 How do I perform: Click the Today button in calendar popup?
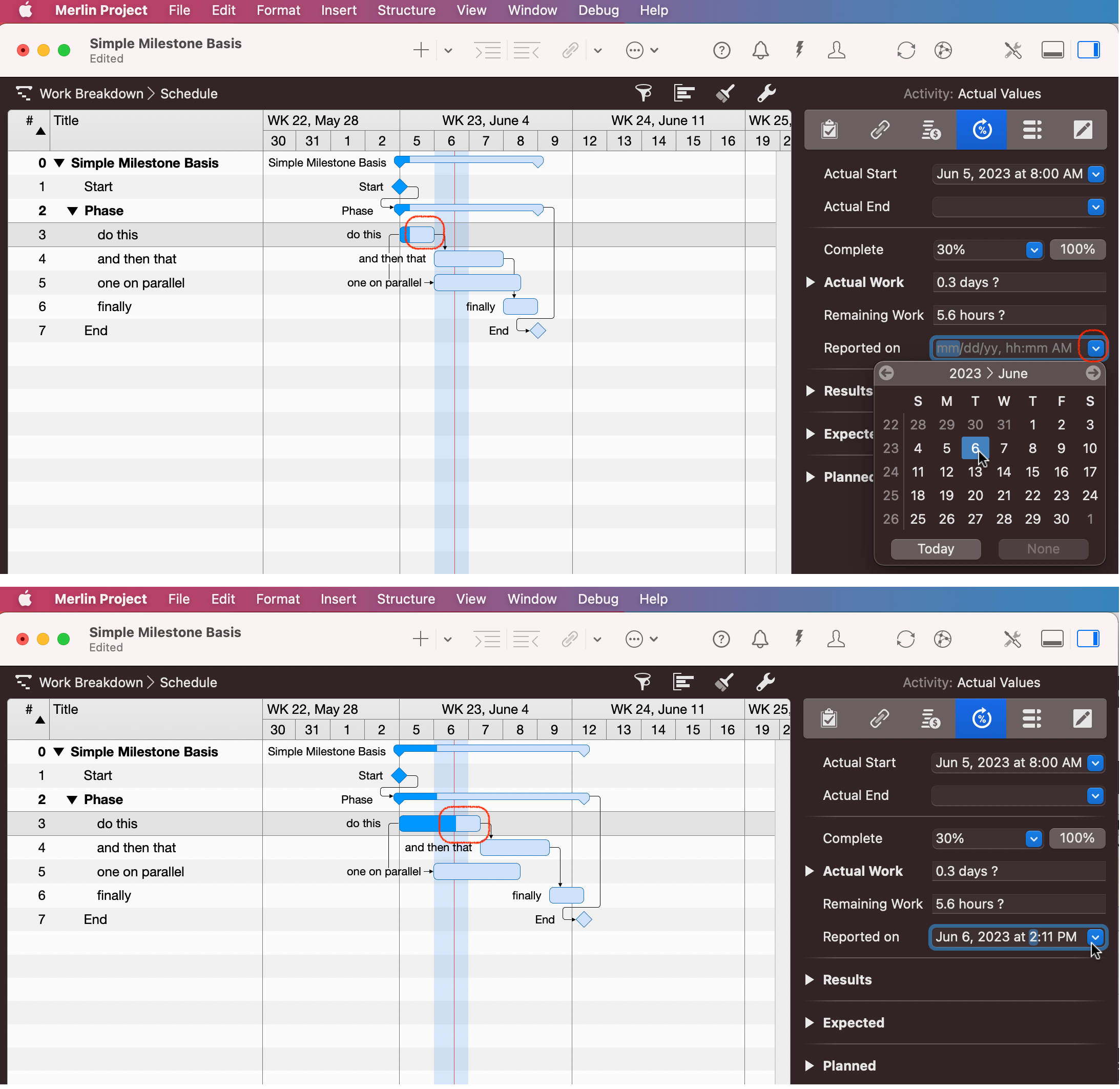[x=937, y=549]
